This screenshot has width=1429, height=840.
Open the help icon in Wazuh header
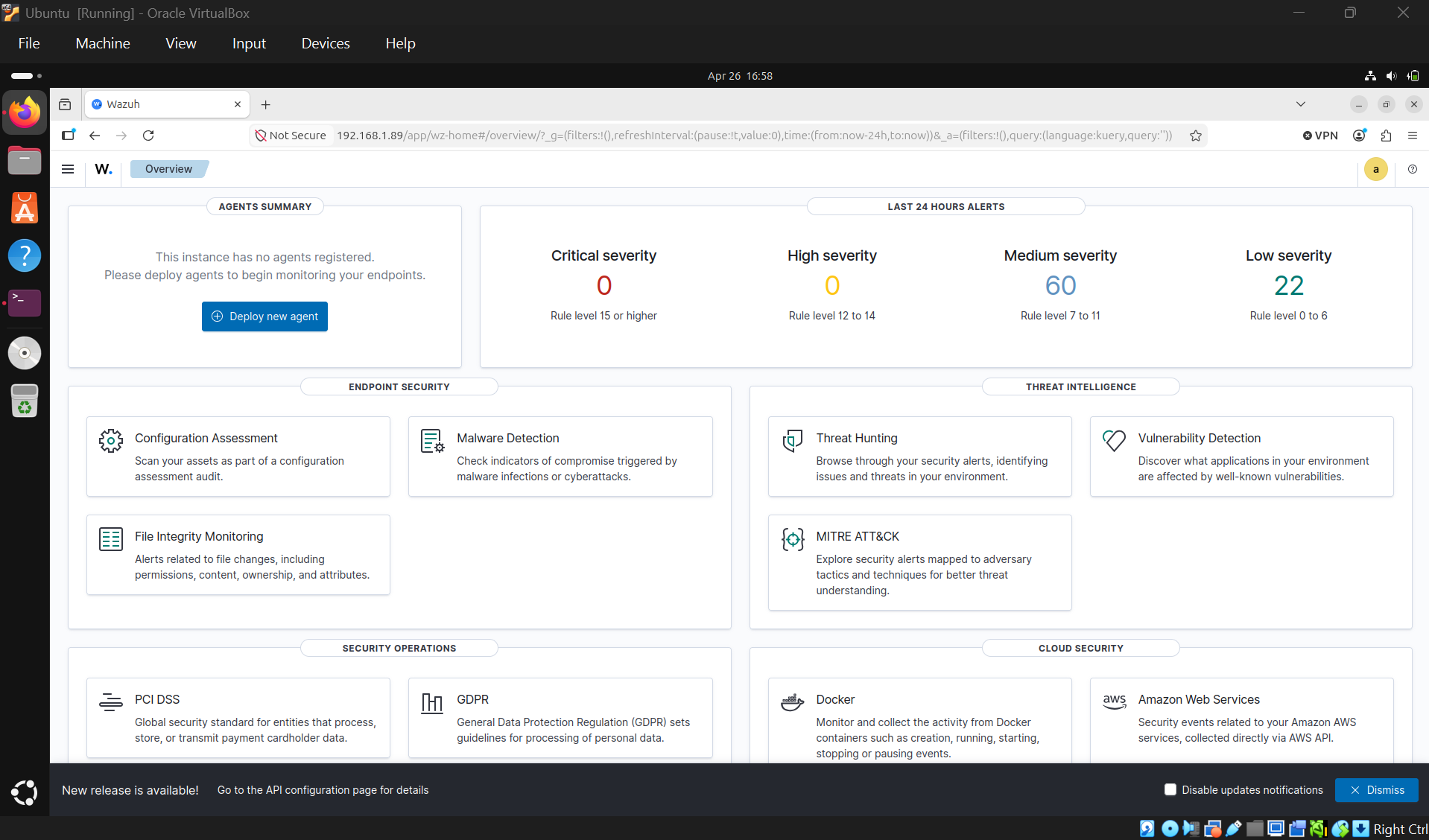(x=1412, y=169)
